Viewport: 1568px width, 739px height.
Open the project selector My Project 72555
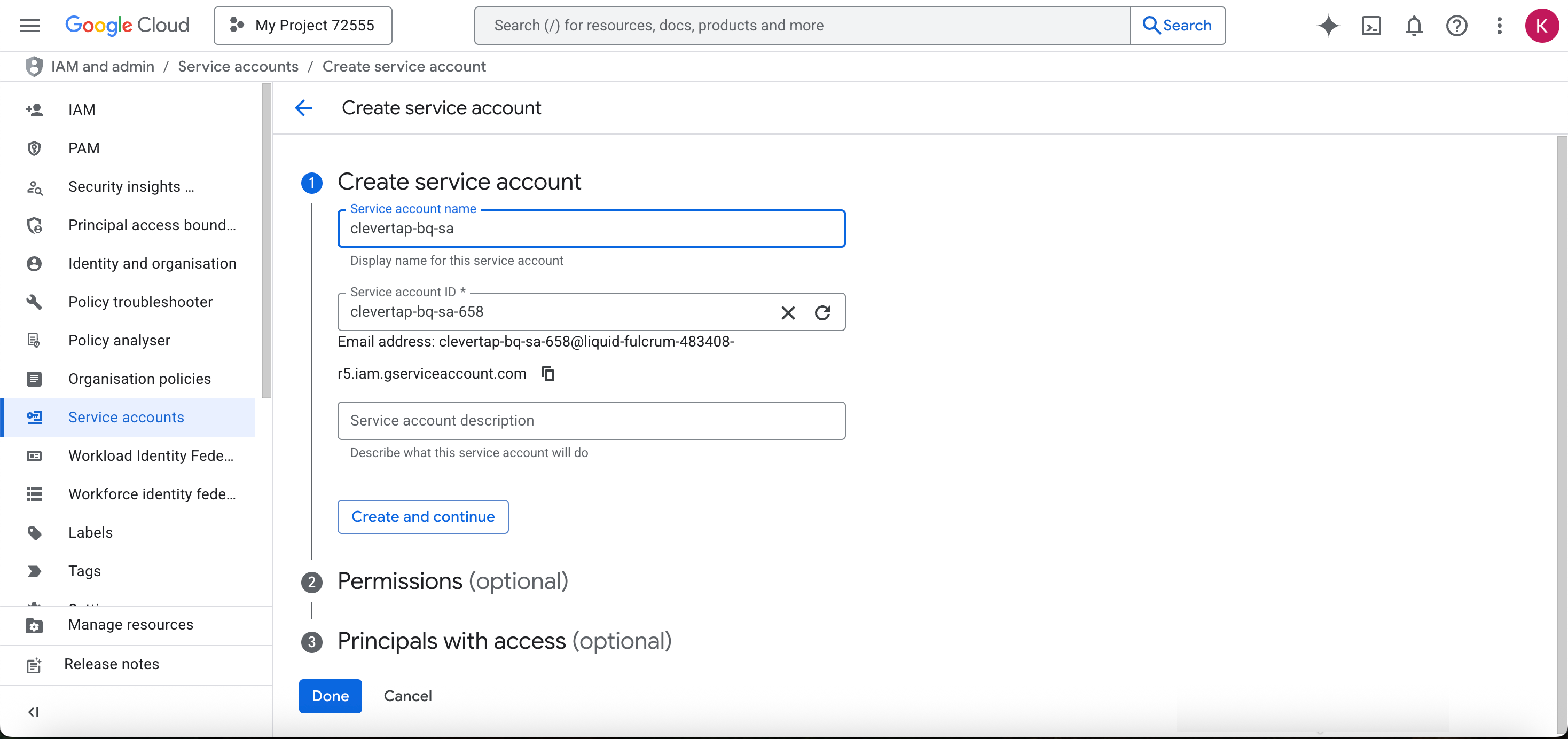click(302, 26)
